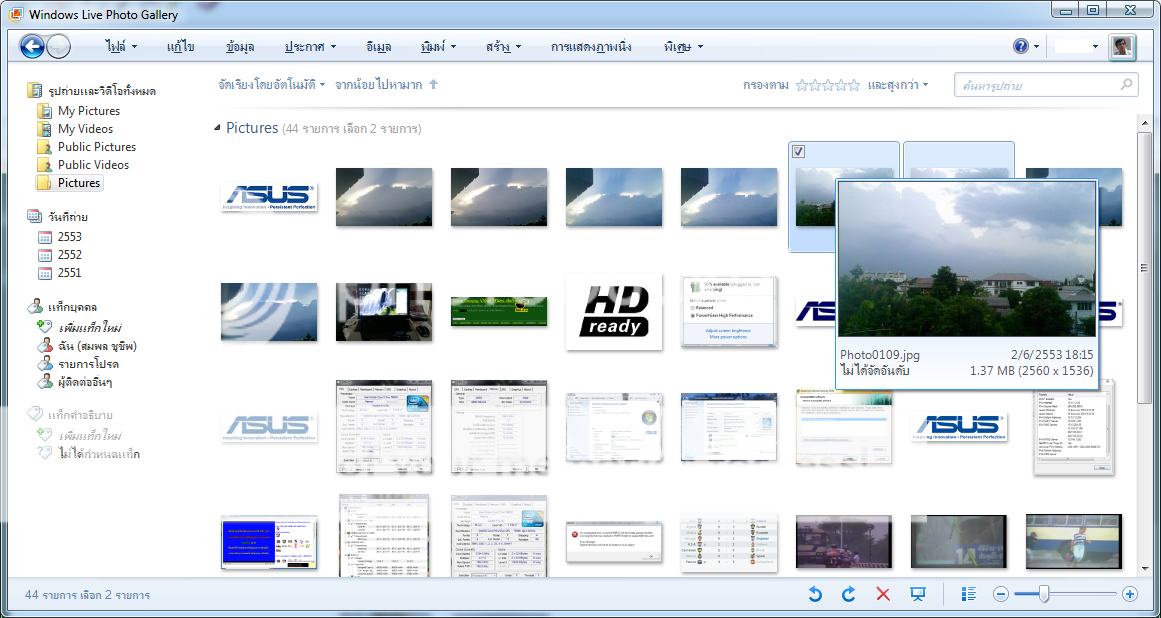Click the แก้ไข menu item
This screenshot has height=618, width=1161.
pos(181,47)
